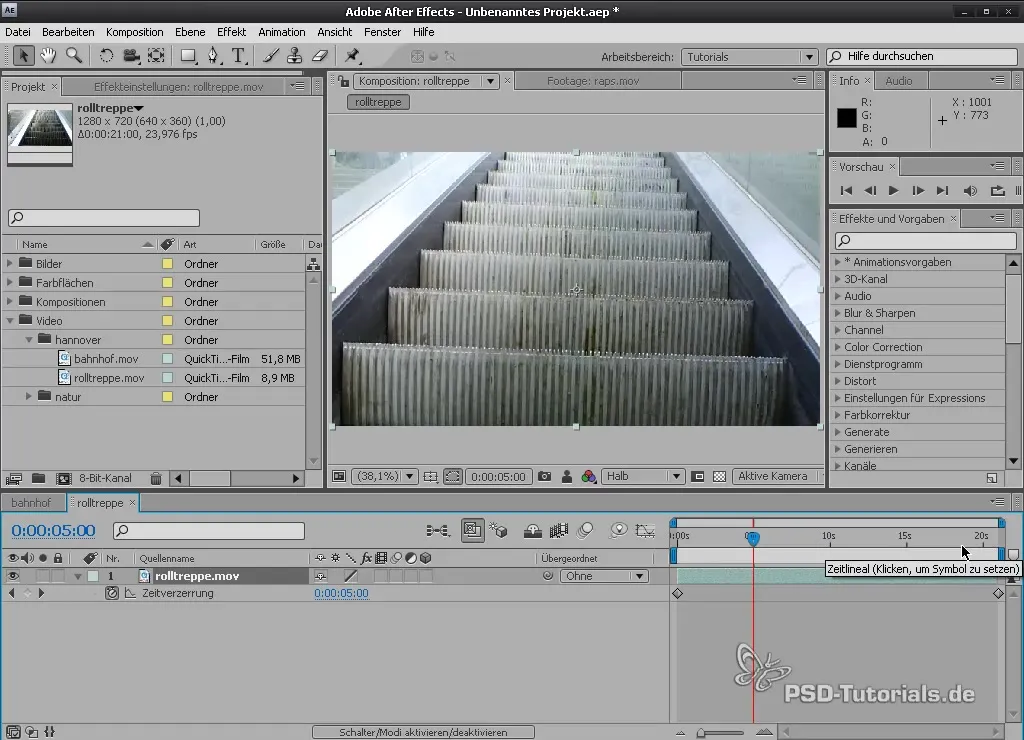Click the 8-Bit-Kanal color depth button
This screenshot has height=740, width=1024.
coord(105,478)
